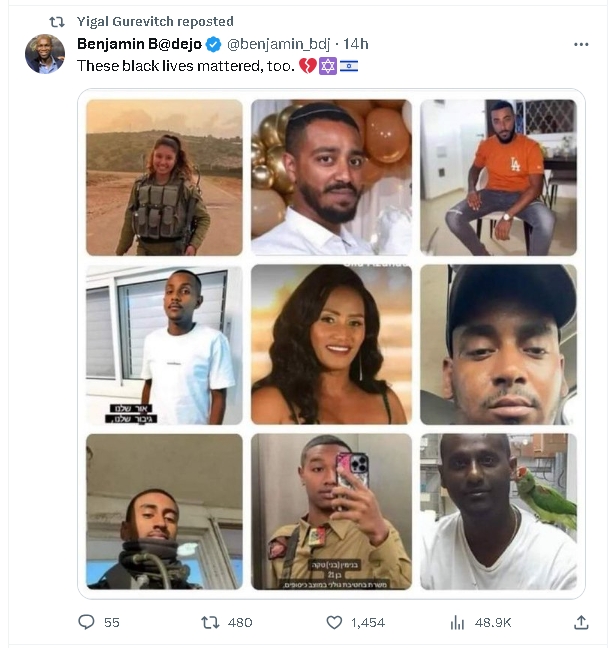611x648 pixels.
Task: Like the tweet with the heart icon
Action: coord(334,622)
